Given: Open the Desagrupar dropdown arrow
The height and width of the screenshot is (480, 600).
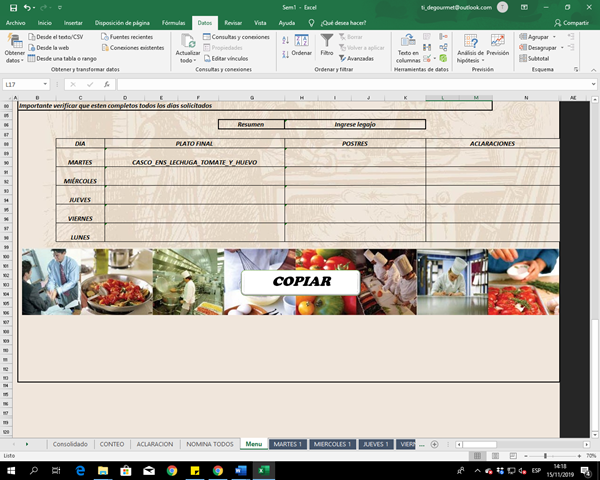Looking at the screenshot, I should coord(562,47).
